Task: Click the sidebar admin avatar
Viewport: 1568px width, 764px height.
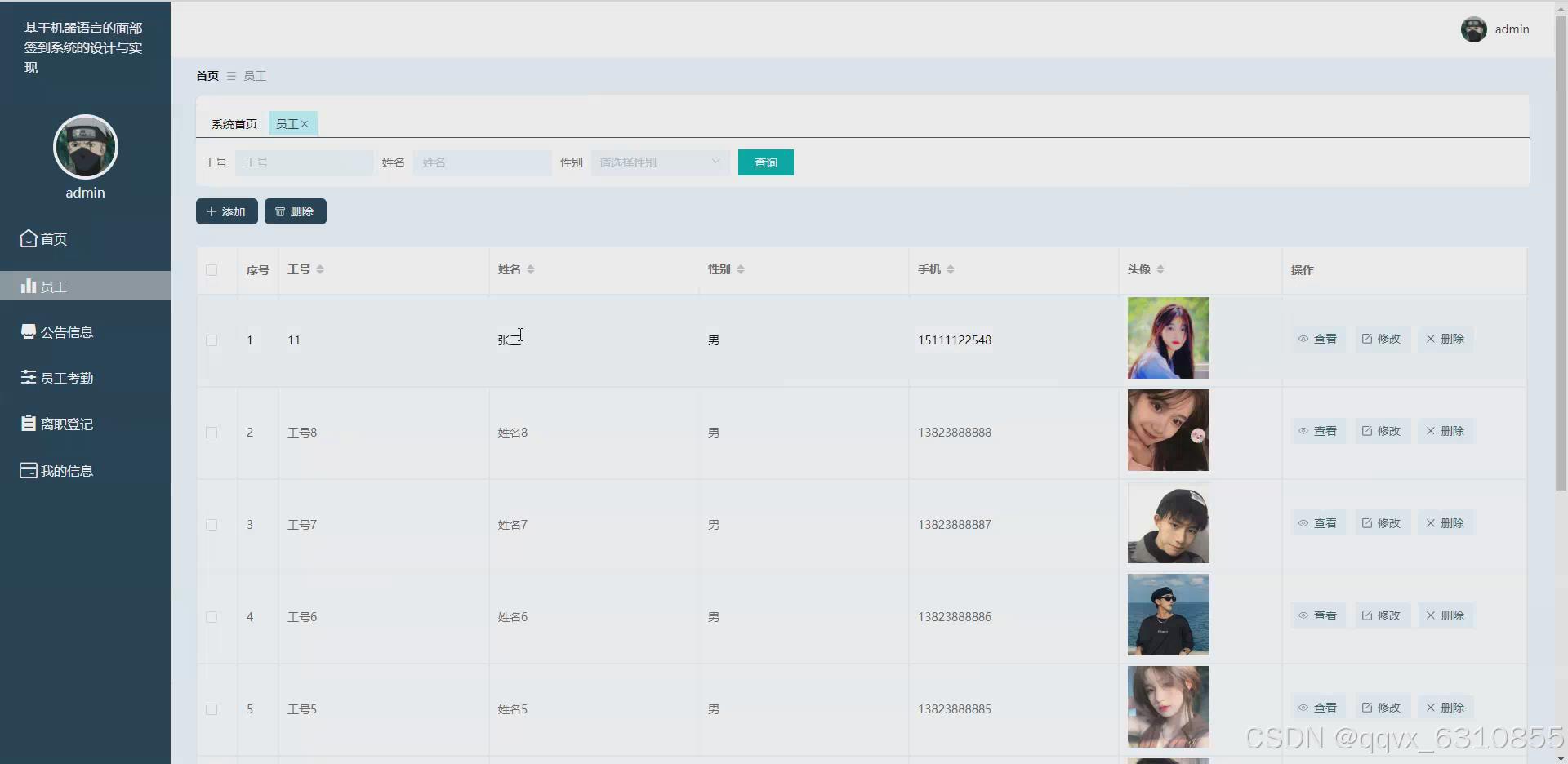Action: click(86, 147)
